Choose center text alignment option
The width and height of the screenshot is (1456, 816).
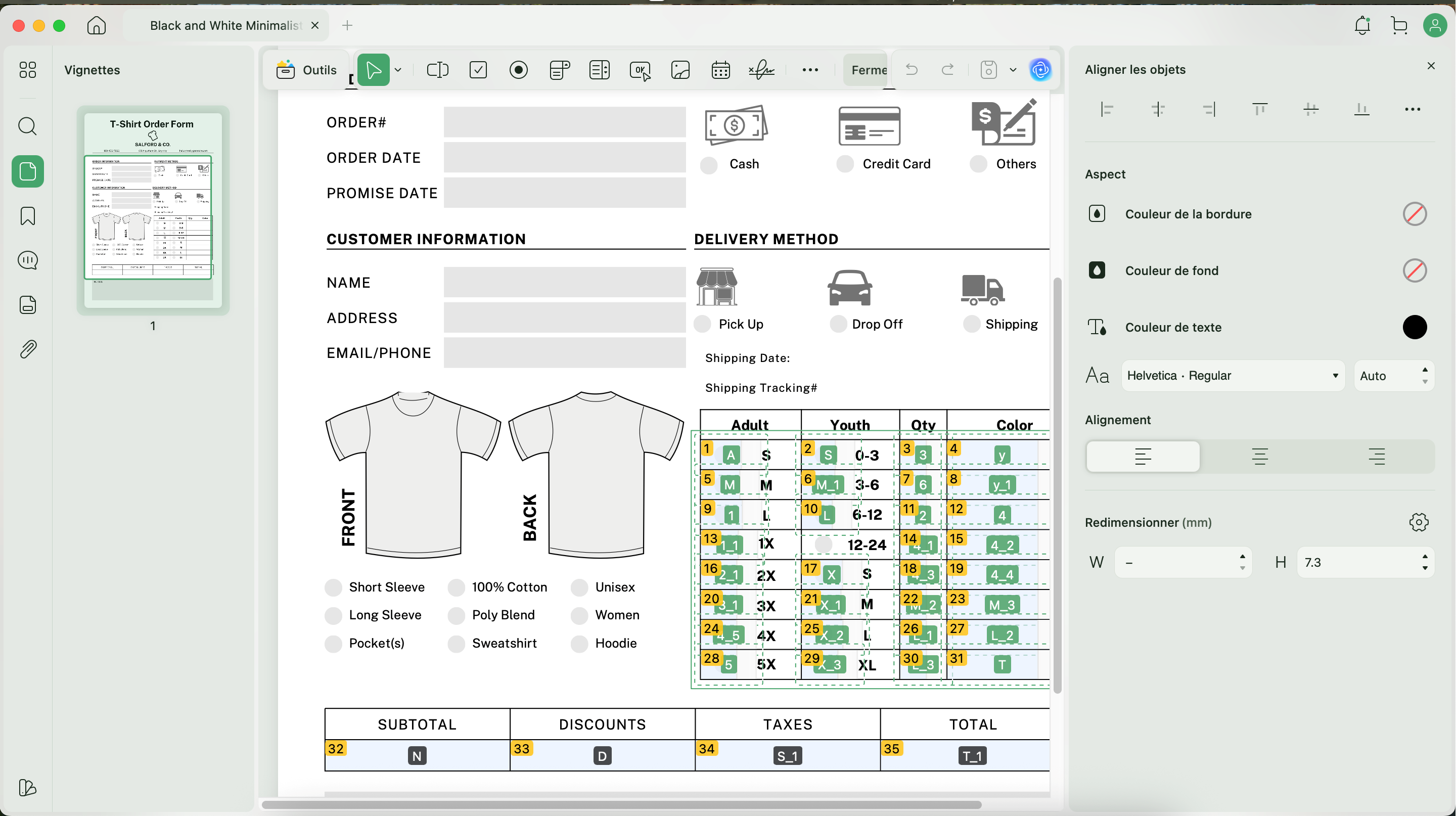(1260, 457)
